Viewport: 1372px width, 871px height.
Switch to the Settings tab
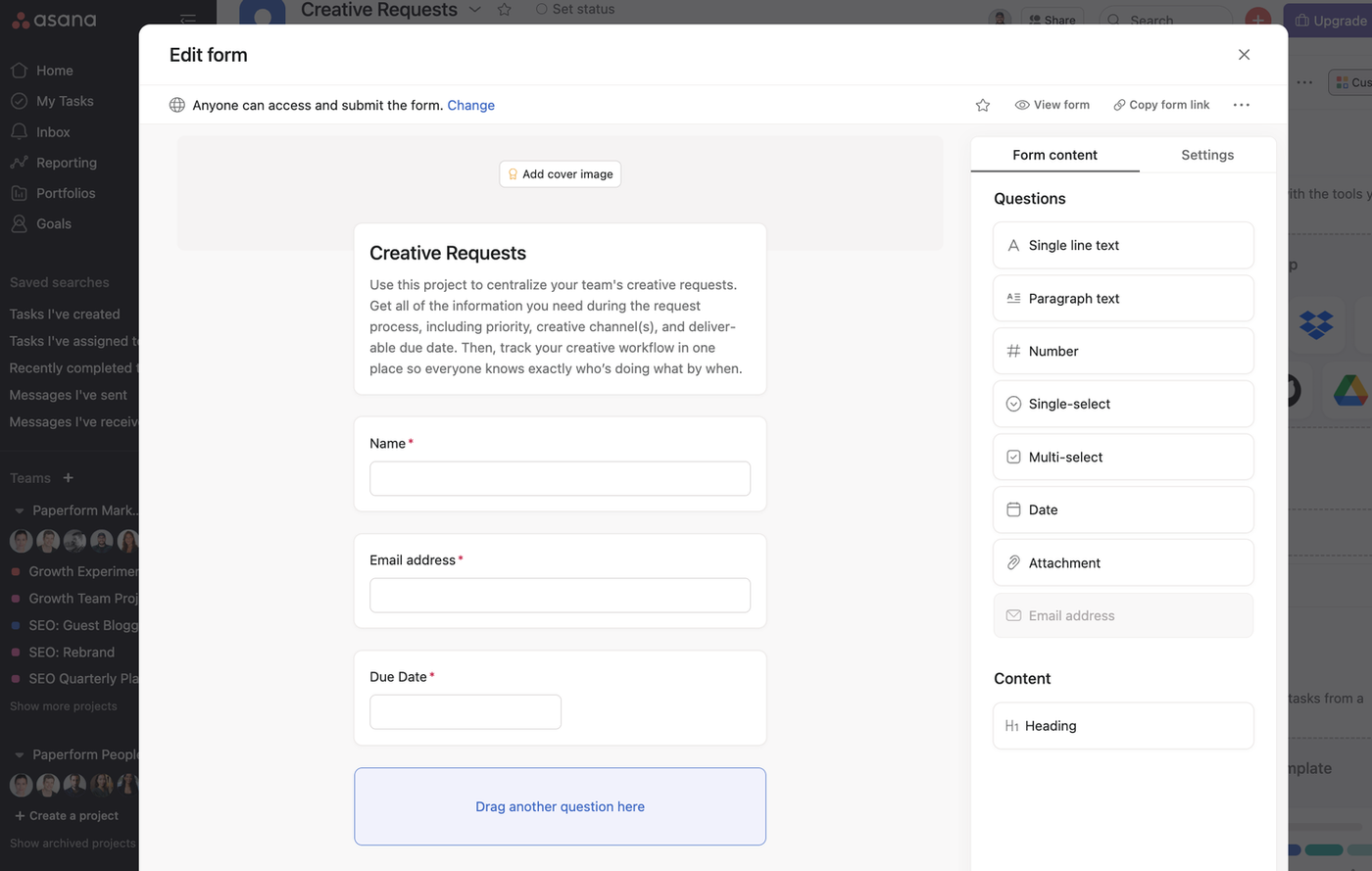1207,155
